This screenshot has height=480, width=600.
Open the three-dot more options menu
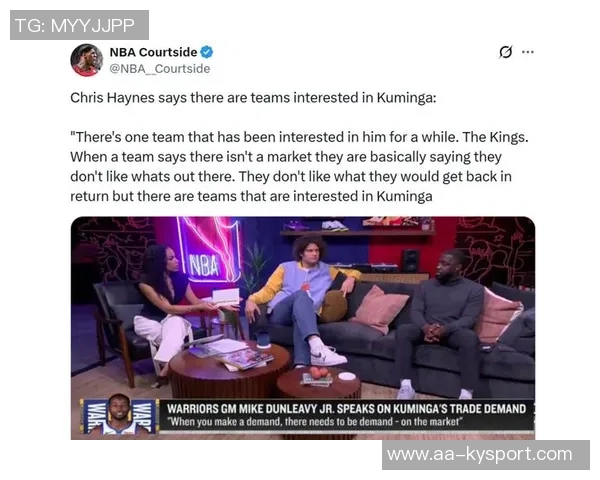(528, 52)
